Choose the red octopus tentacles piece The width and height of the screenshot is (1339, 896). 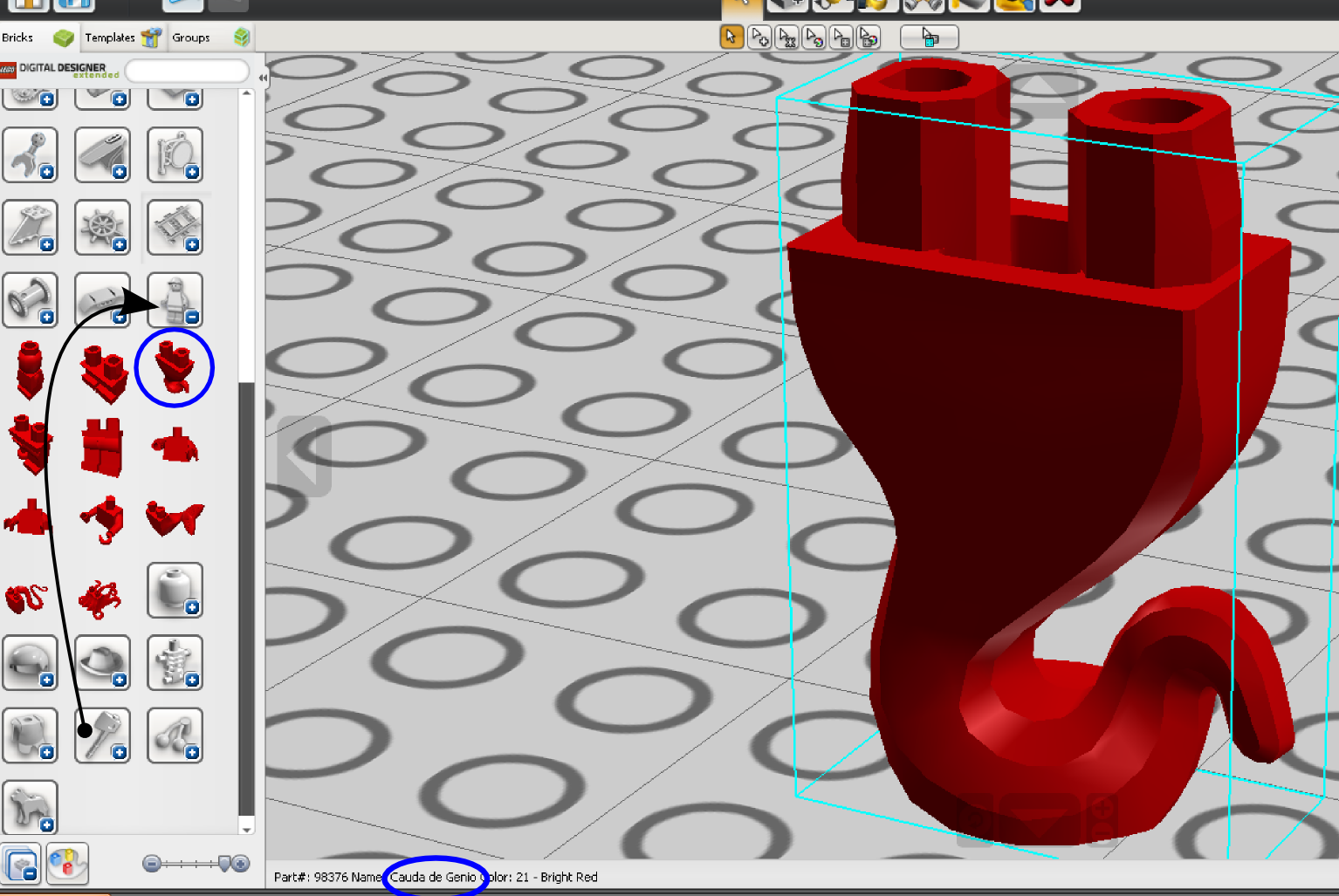[x=100, y=599]
